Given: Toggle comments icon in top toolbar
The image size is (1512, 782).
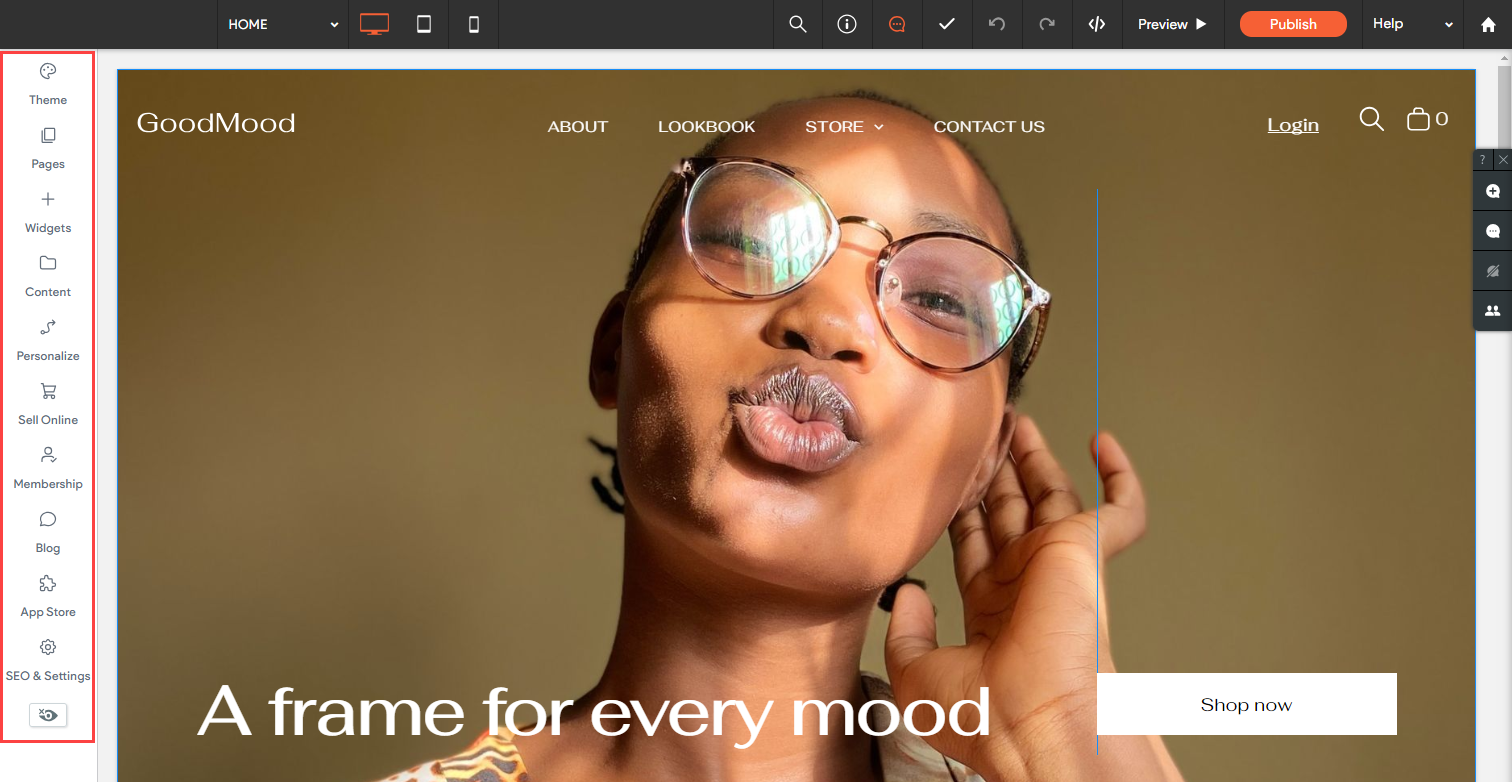Looking at the screenshot, I should click(x=897, y=24).
